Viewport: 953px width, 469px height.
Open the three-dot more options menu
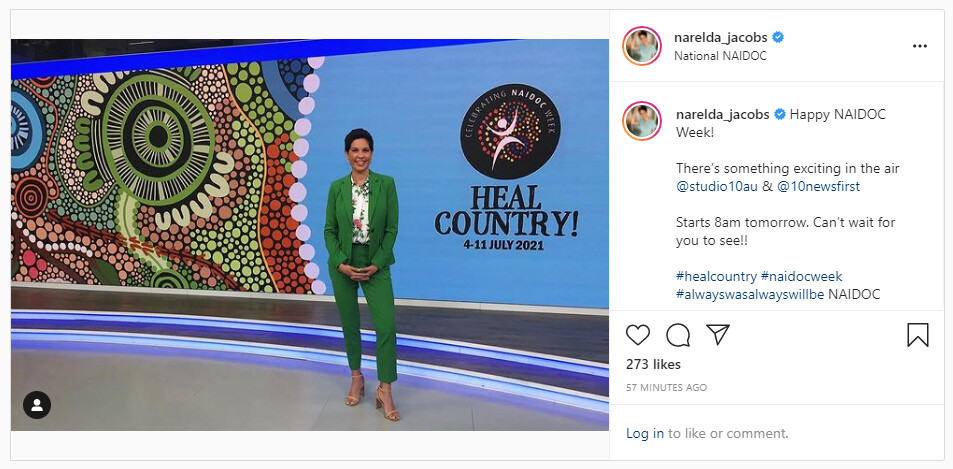tap(920, 46)
